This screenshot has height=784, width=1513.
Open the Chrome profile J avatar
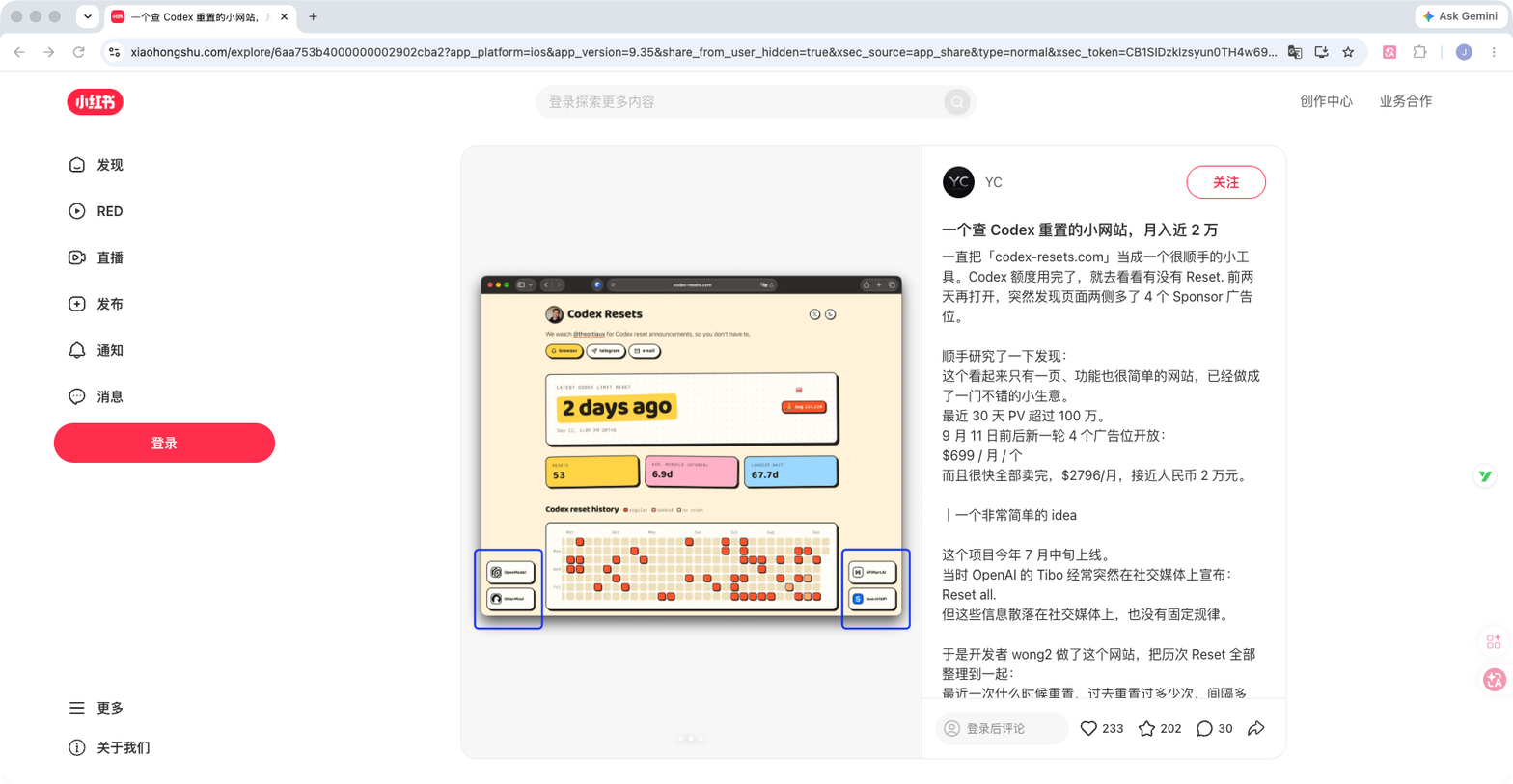[1464, 52]
